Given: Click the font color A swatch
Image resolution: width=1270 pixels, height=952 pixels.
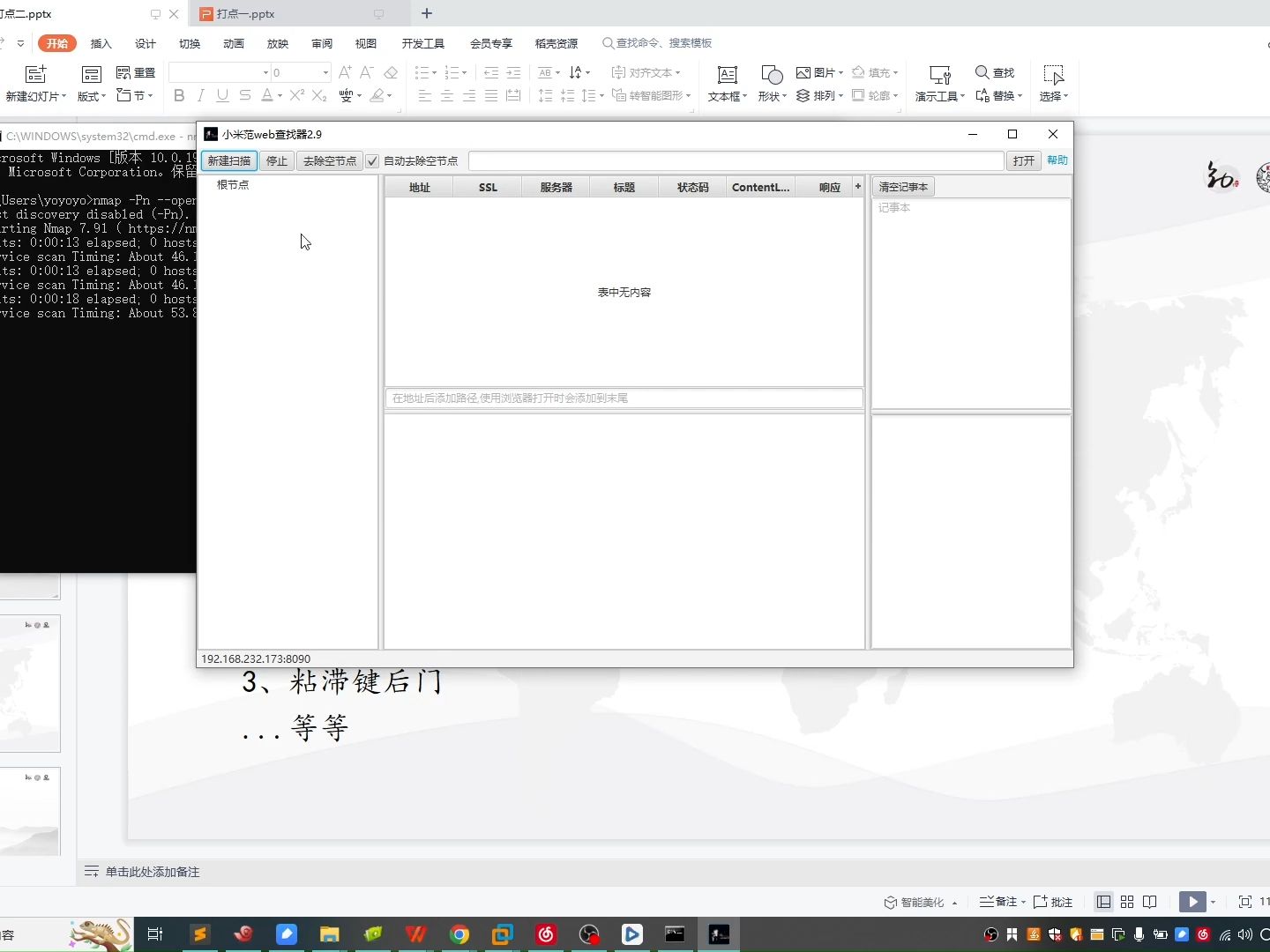Looking at the screenshot, I should click(x=267, y=95).
